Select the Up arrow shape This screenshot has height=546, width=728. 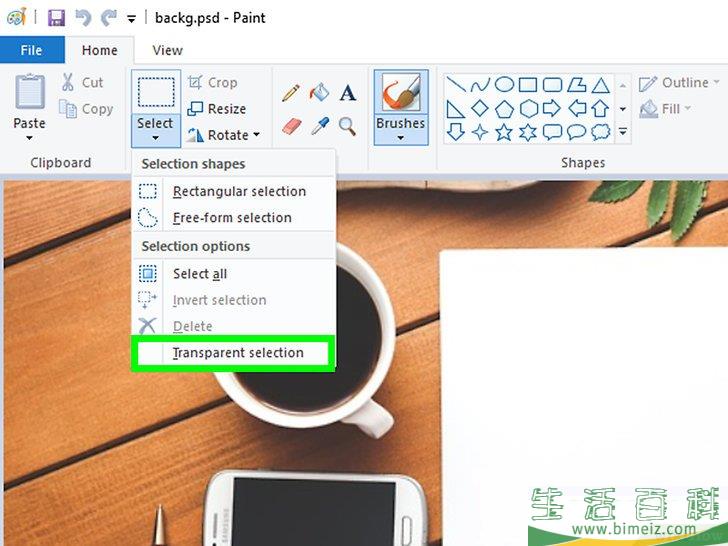pos(600,109)
